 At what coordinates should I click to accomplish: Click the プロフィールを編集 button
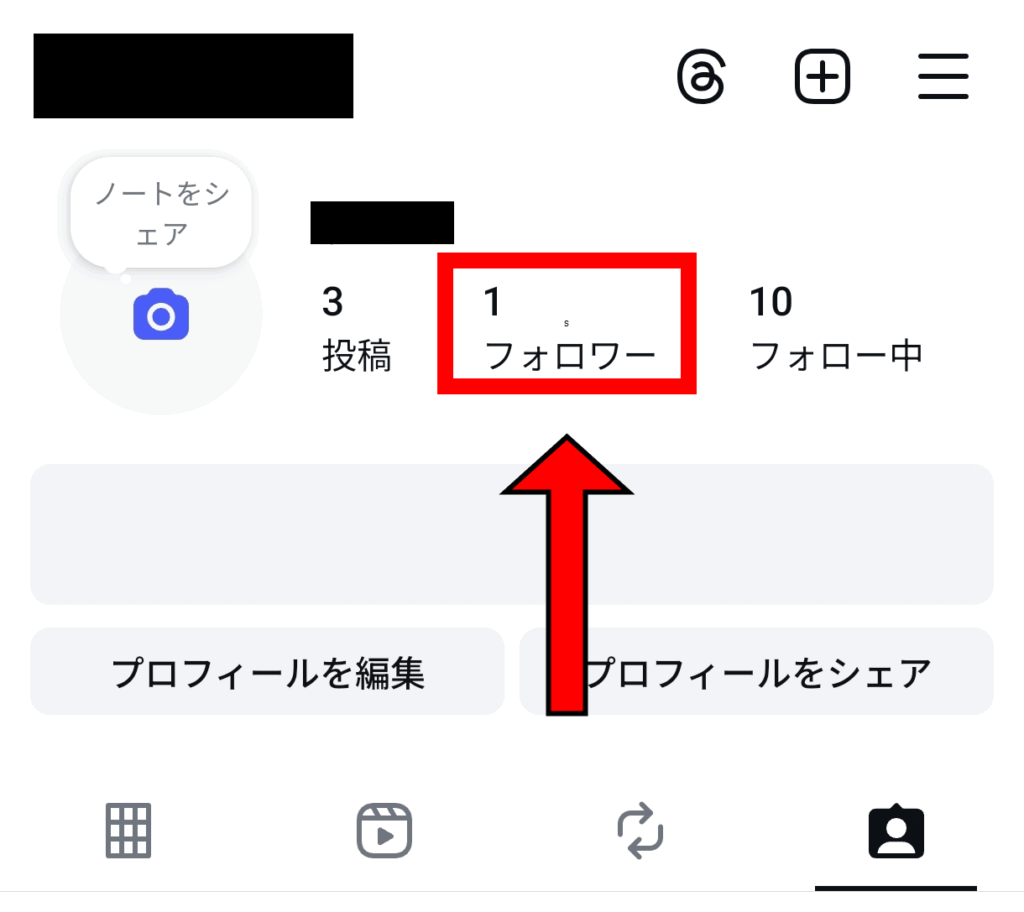coord(267,672)
